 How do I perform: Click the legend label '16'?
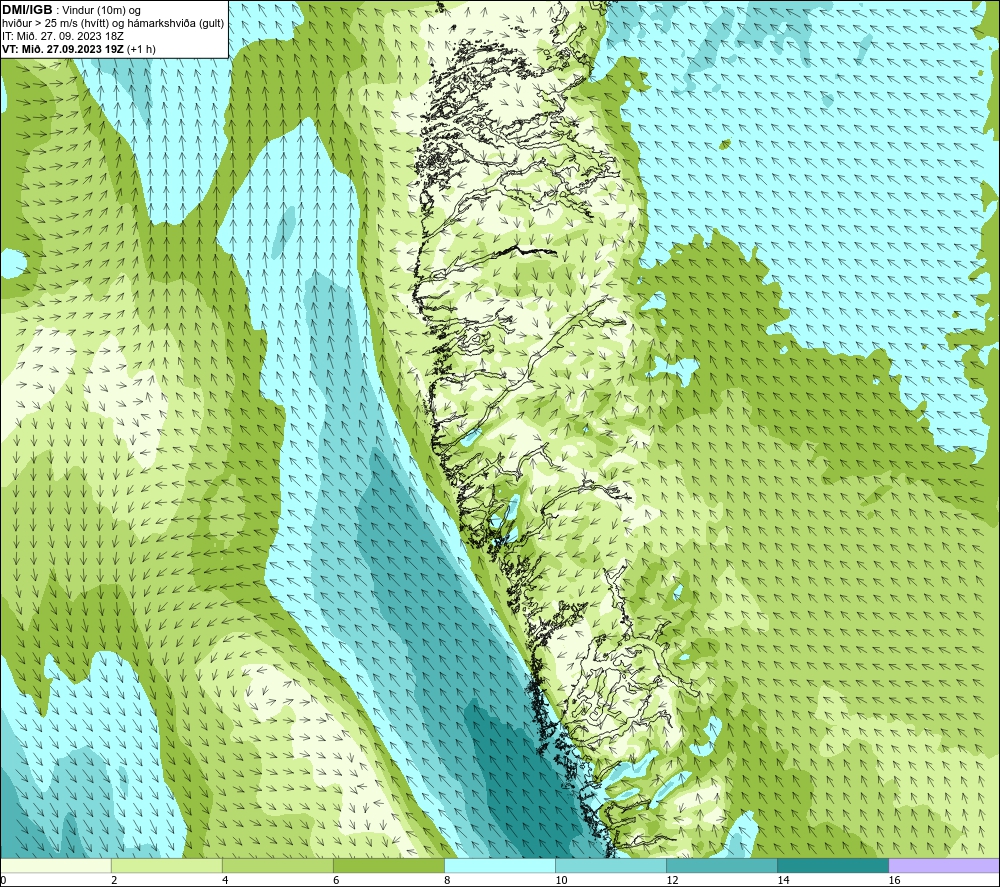click(x=893, y=880)
